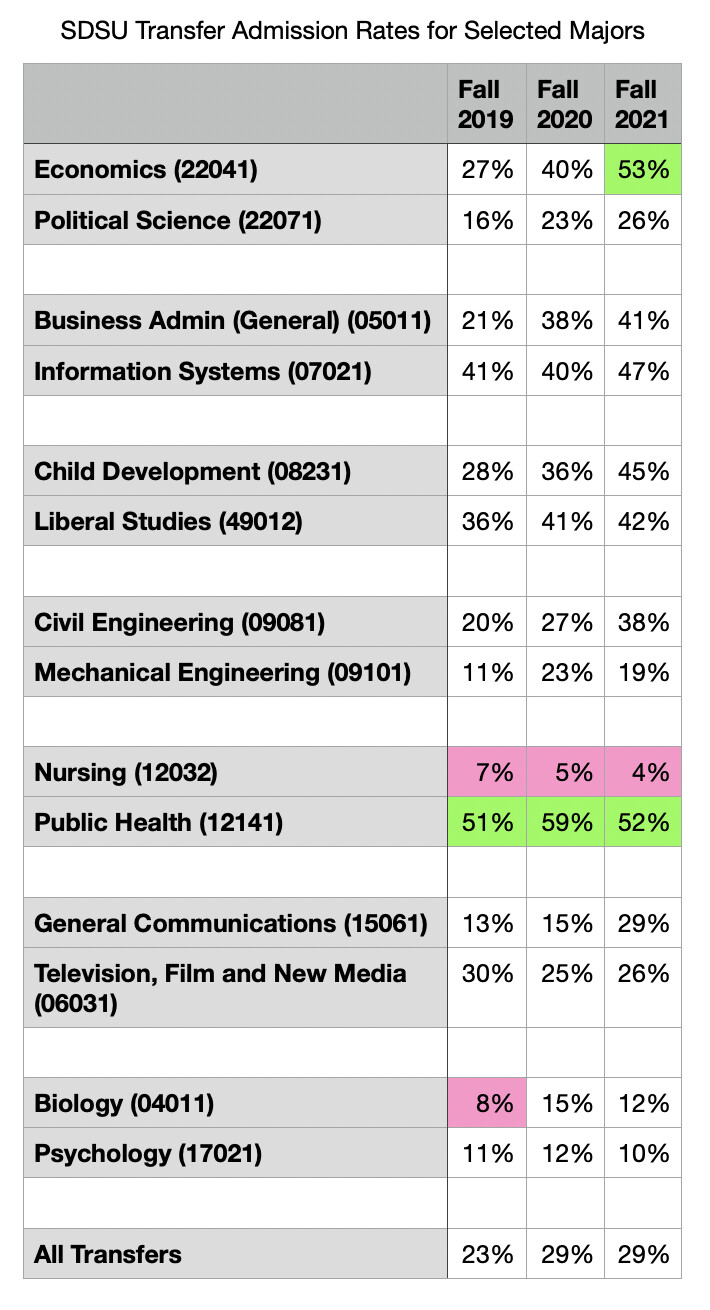Image resolution: width=710 pixels, height=1310 pixels.
Task: Click the green Economics Fall 2021 cell
Action: tap(642, 169)
